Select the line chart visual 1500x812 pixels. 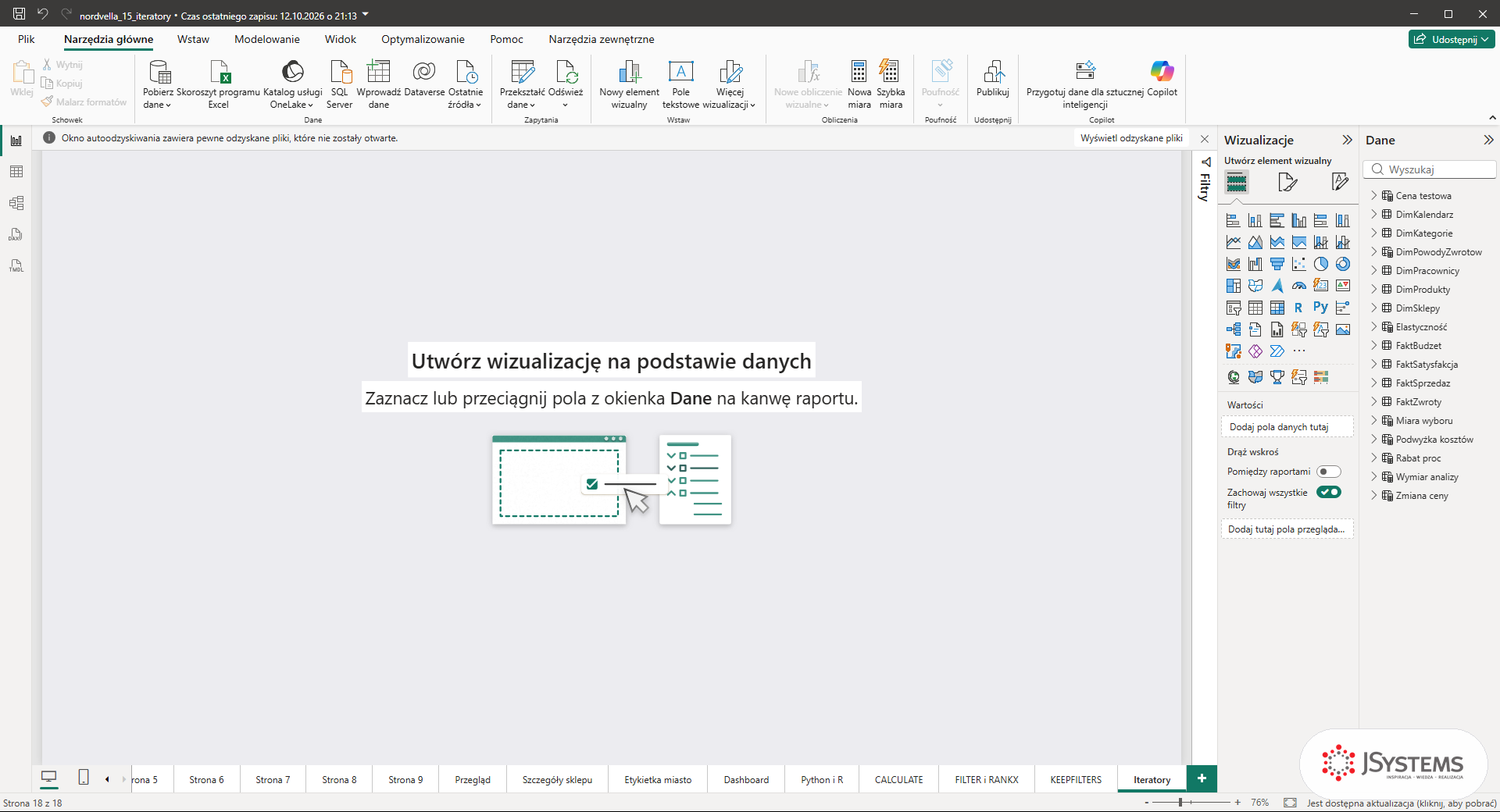1234,242
